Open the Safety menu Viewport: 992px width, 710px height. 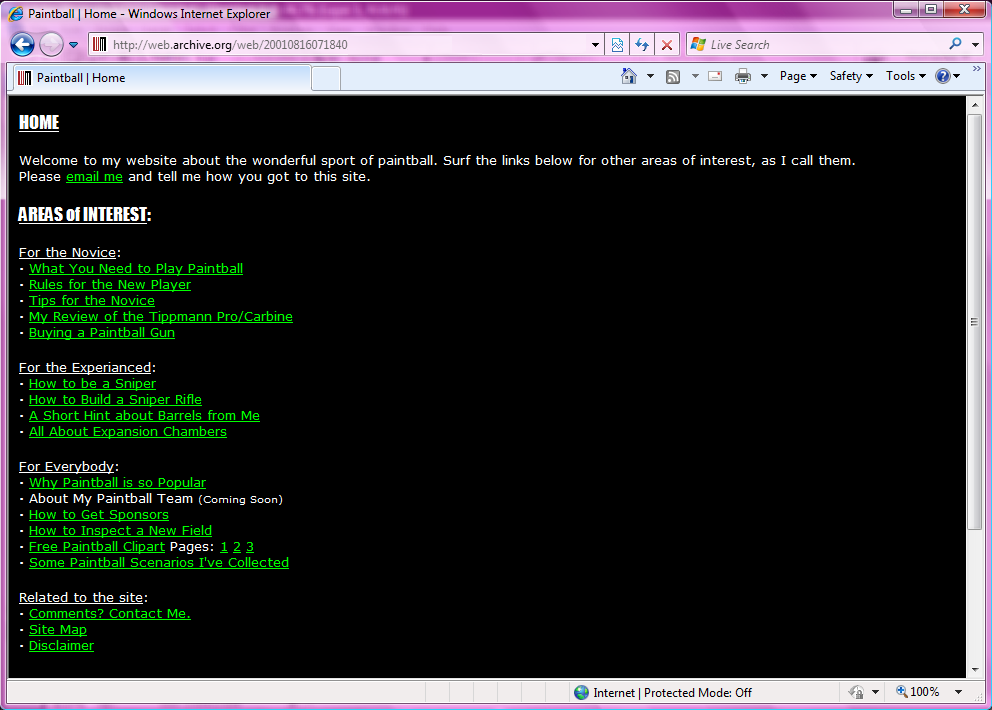[x=851, y=76]
